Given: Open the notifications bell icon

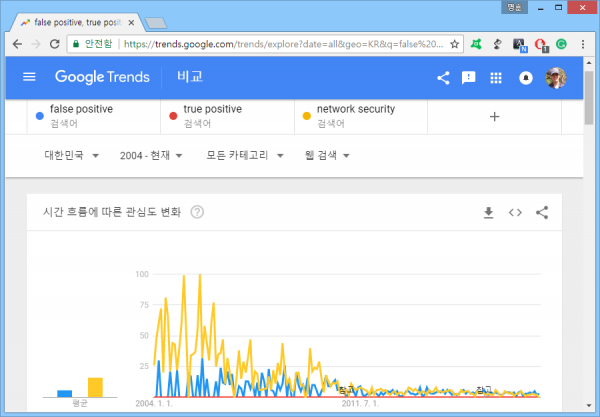Looking at the screenshot, I should [x=526, y=78].
